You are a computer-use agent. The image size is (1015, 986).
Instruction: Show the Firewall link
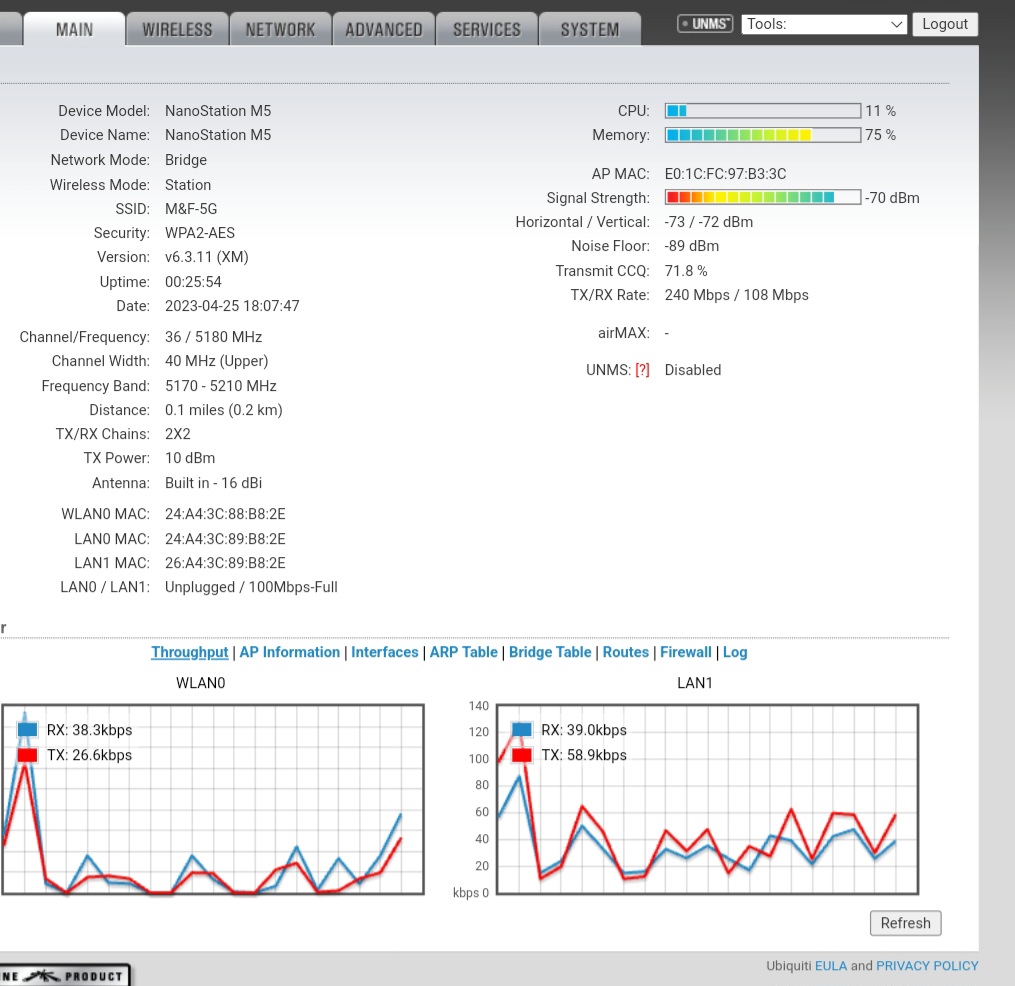[686, 652]
